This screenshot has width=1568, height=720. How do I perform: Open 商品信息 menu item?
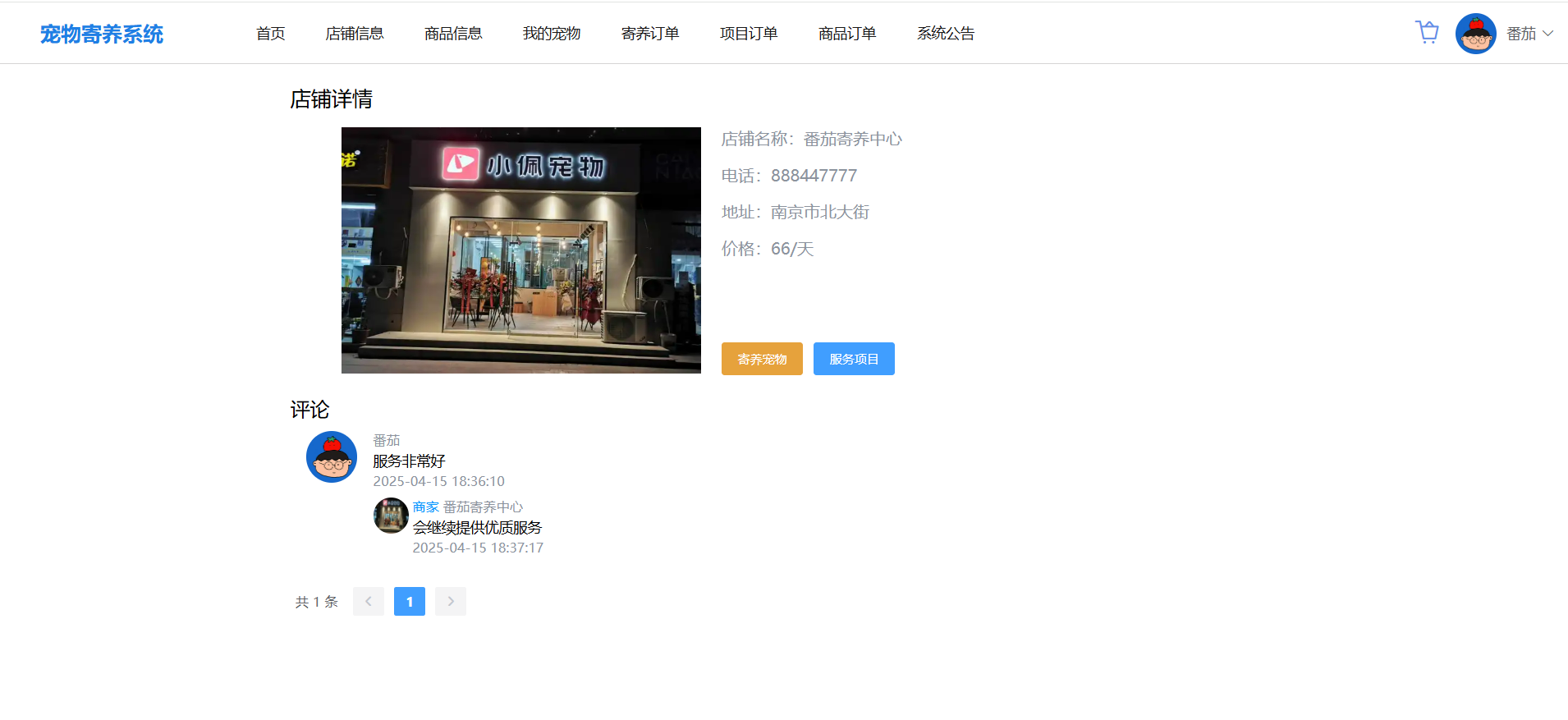[x=453, y=34]
